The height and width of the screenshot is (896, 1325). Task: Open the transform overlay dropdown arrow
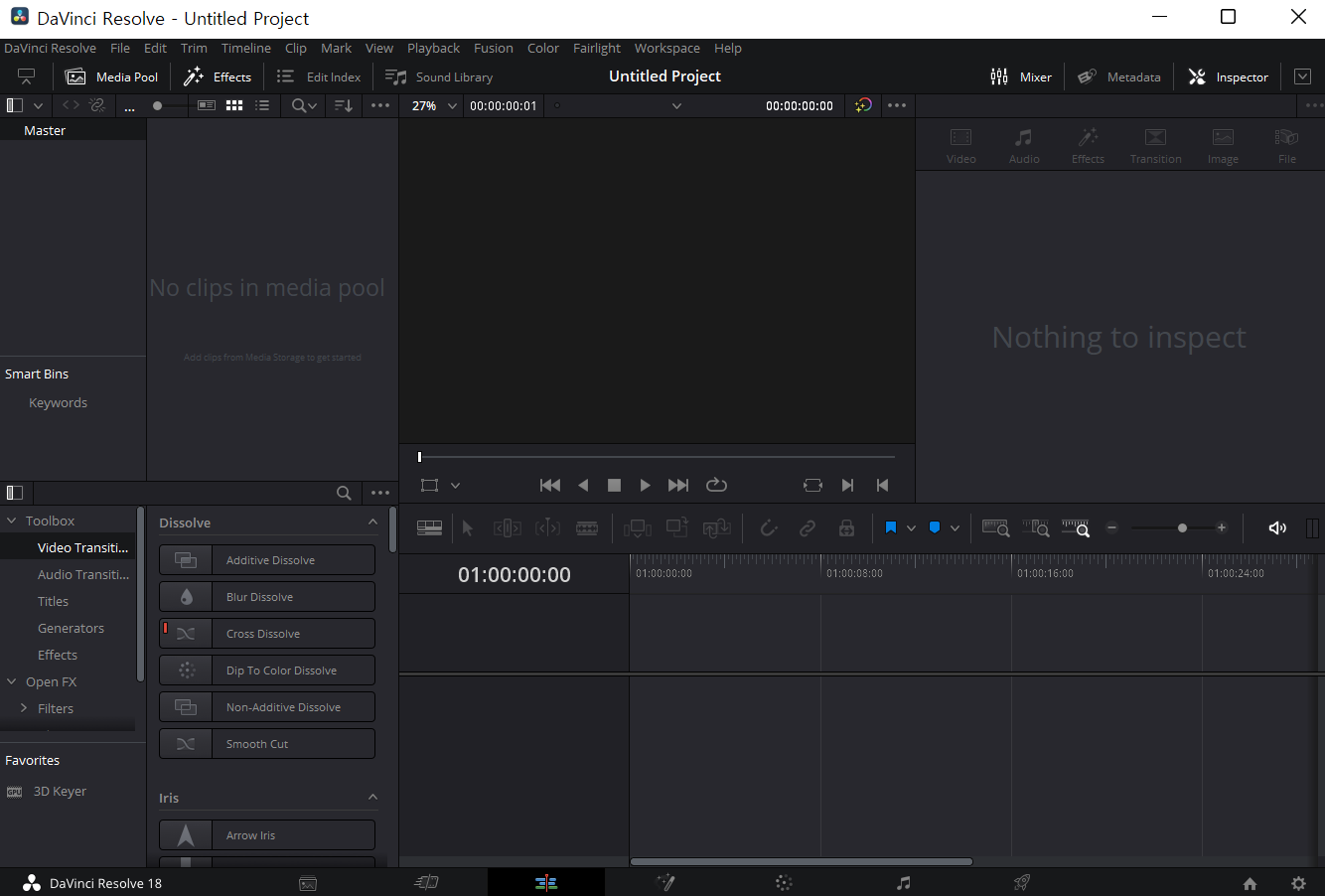tap(455, 486)
